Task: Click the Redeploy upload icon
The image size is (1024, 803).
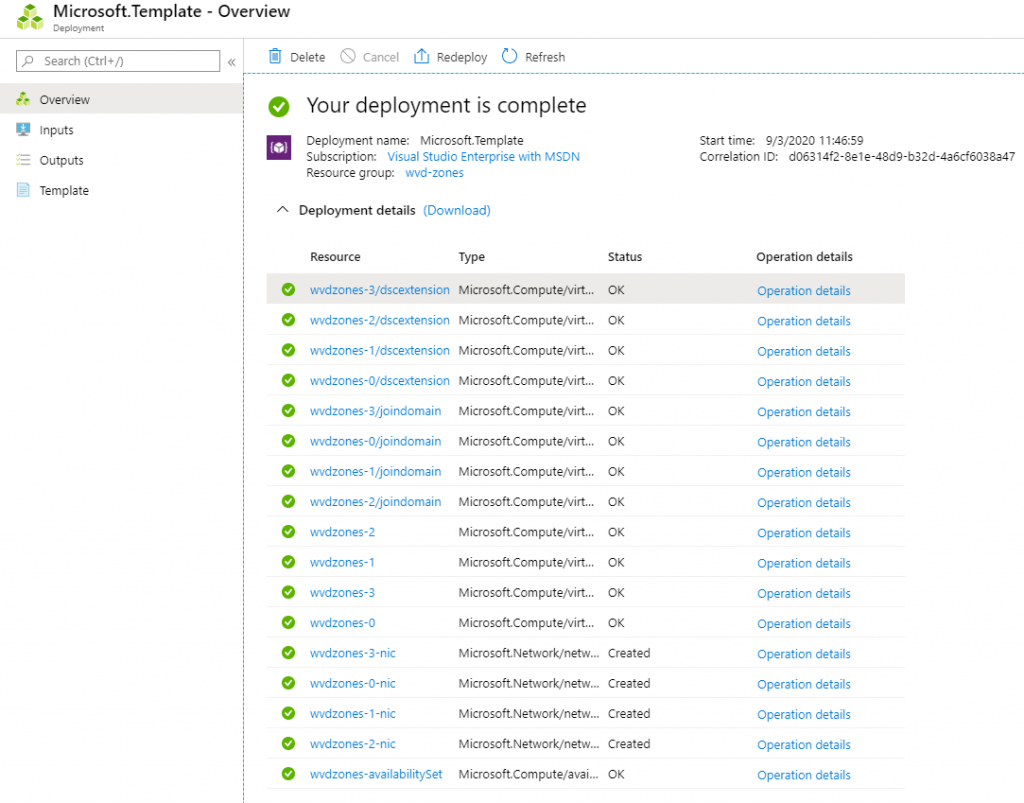Action: [x=421, y=56]
